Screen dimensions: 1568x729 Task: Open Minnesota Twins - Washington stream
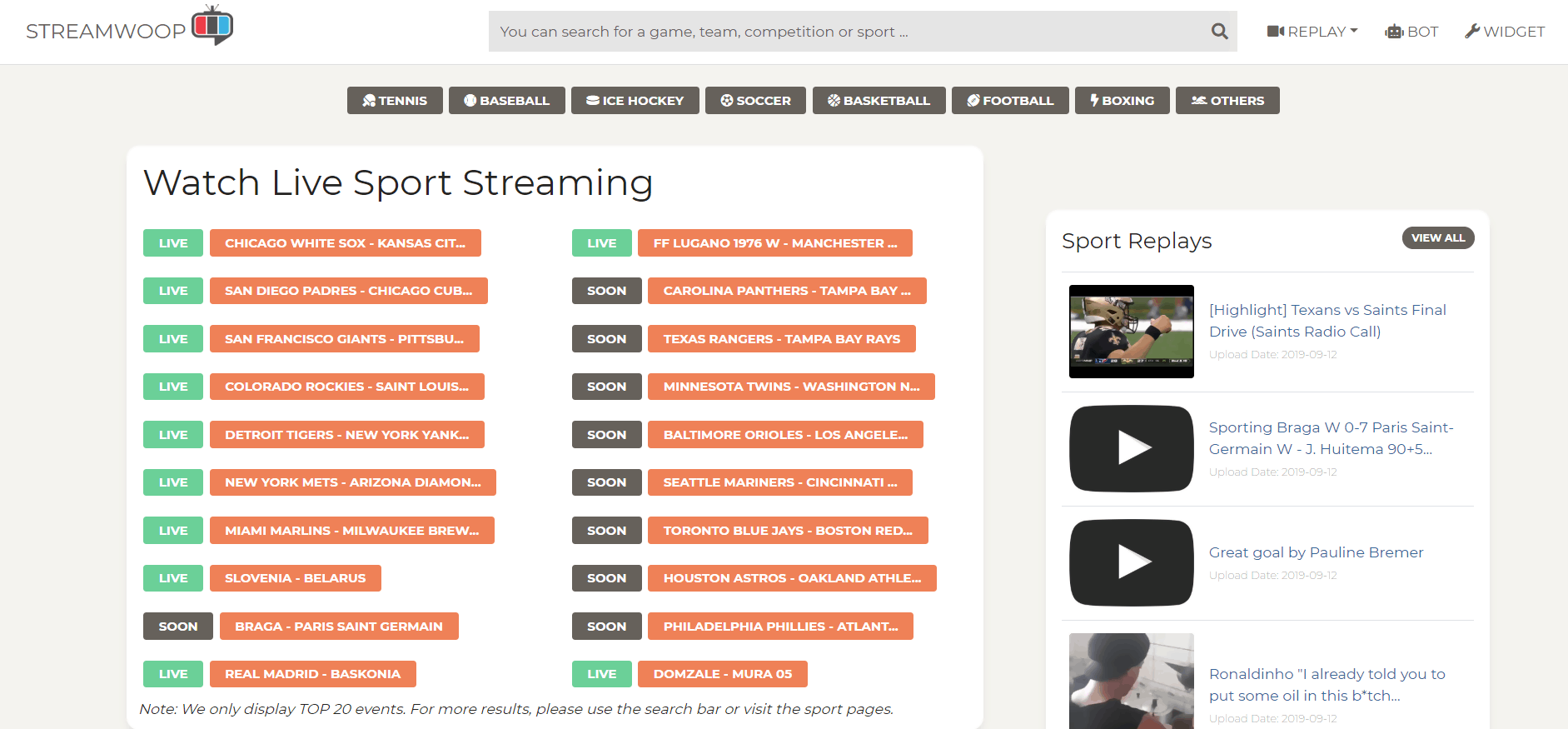(792, 387)
